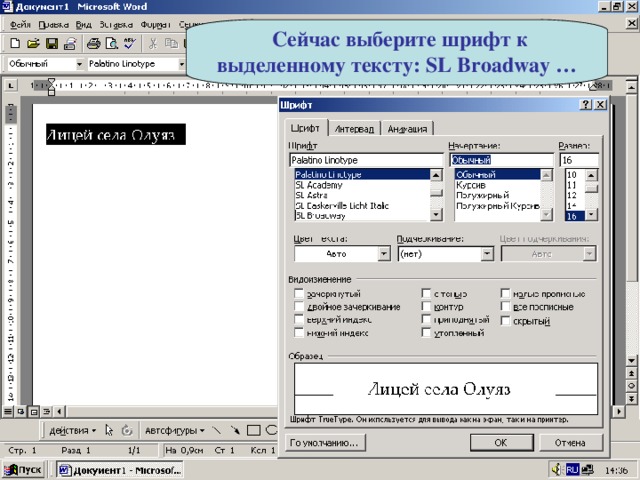The image size is (640, 480).
Task: Click Отмена button
Action: (570, 442)
